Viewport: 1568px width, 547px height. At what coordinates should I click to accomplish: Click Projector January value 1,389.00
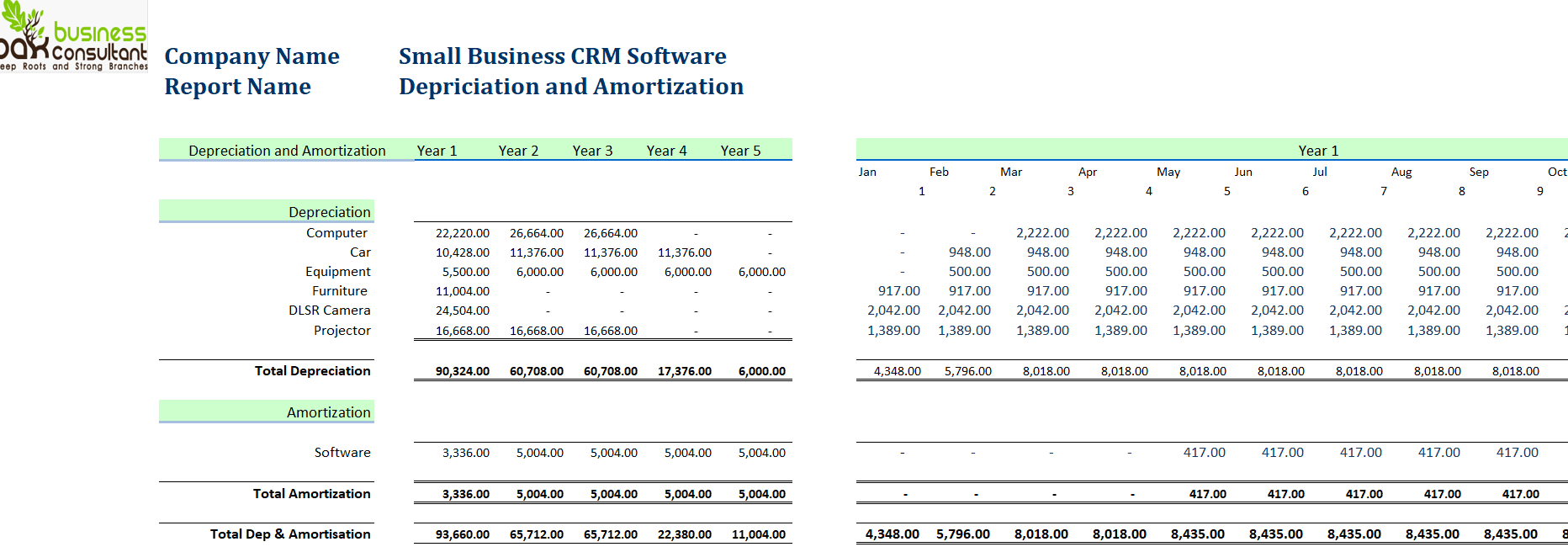pyautogui.click(x=893, y=331)
